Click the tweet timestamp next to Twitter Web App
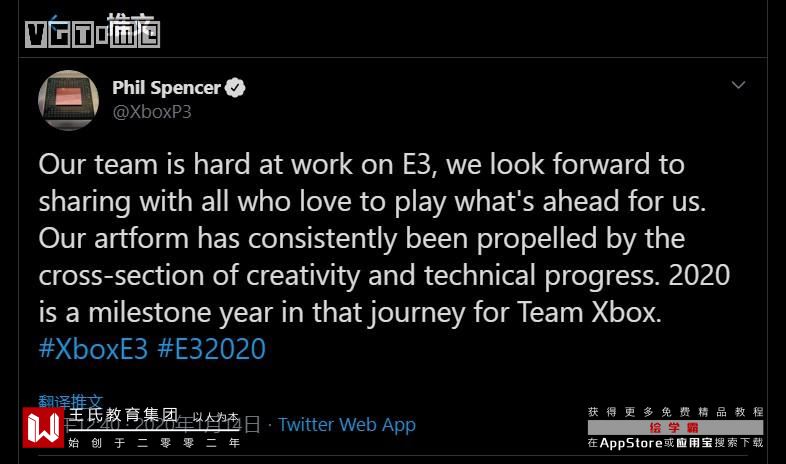 pos(200,425)
